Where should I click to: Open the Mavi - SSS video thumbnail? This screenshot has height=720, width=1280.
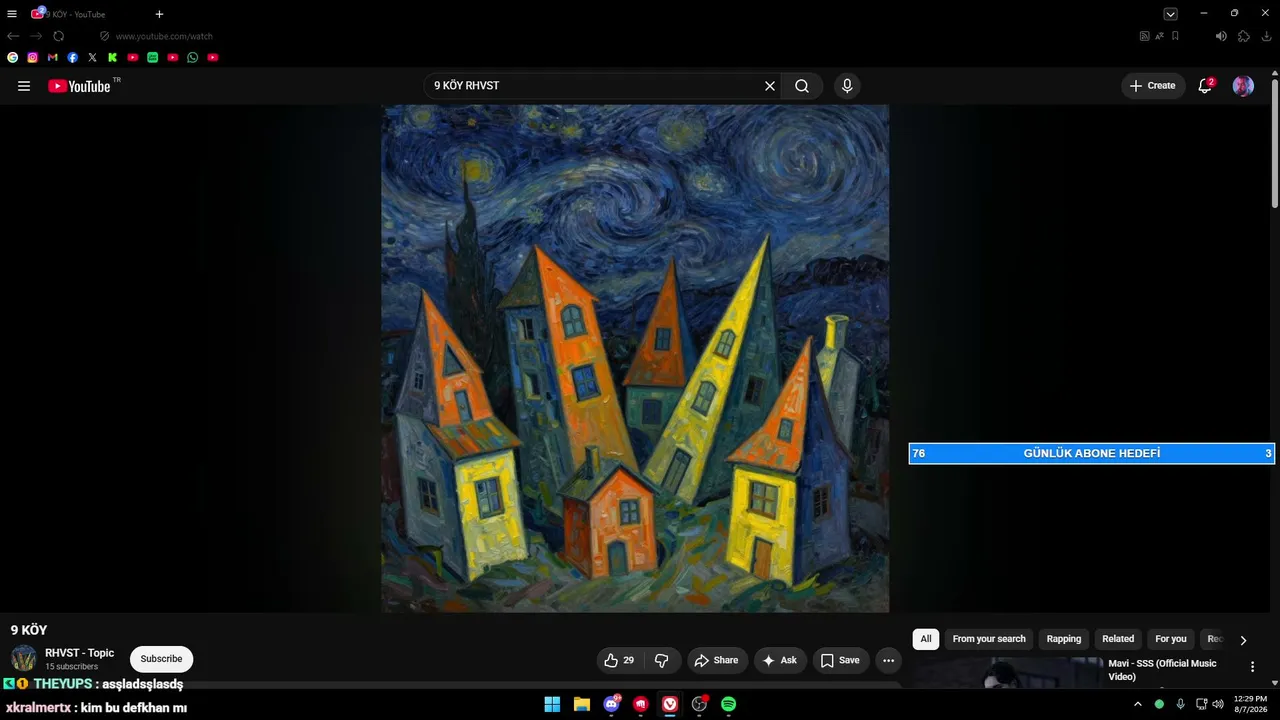(x=1007, y=672)
